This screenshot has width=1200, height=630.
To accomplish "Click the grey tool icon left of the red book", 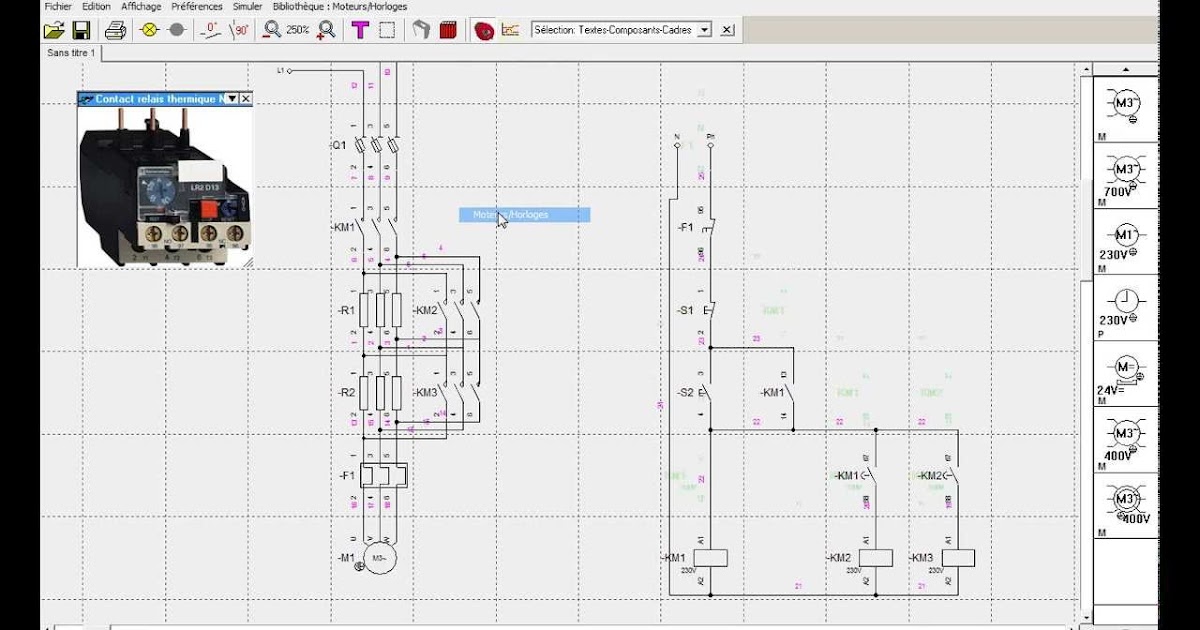I will [421, 30].
